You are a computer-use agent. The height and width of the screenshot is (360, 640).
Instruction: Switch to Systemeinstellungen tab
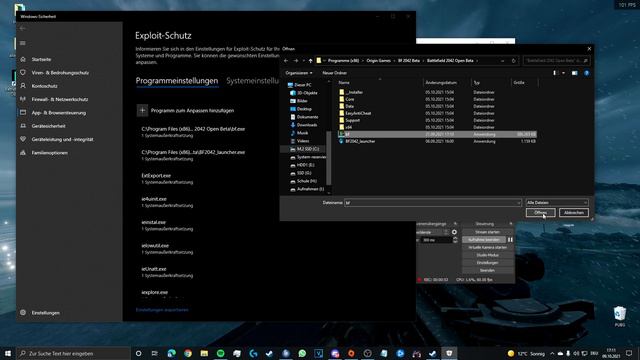253,81
